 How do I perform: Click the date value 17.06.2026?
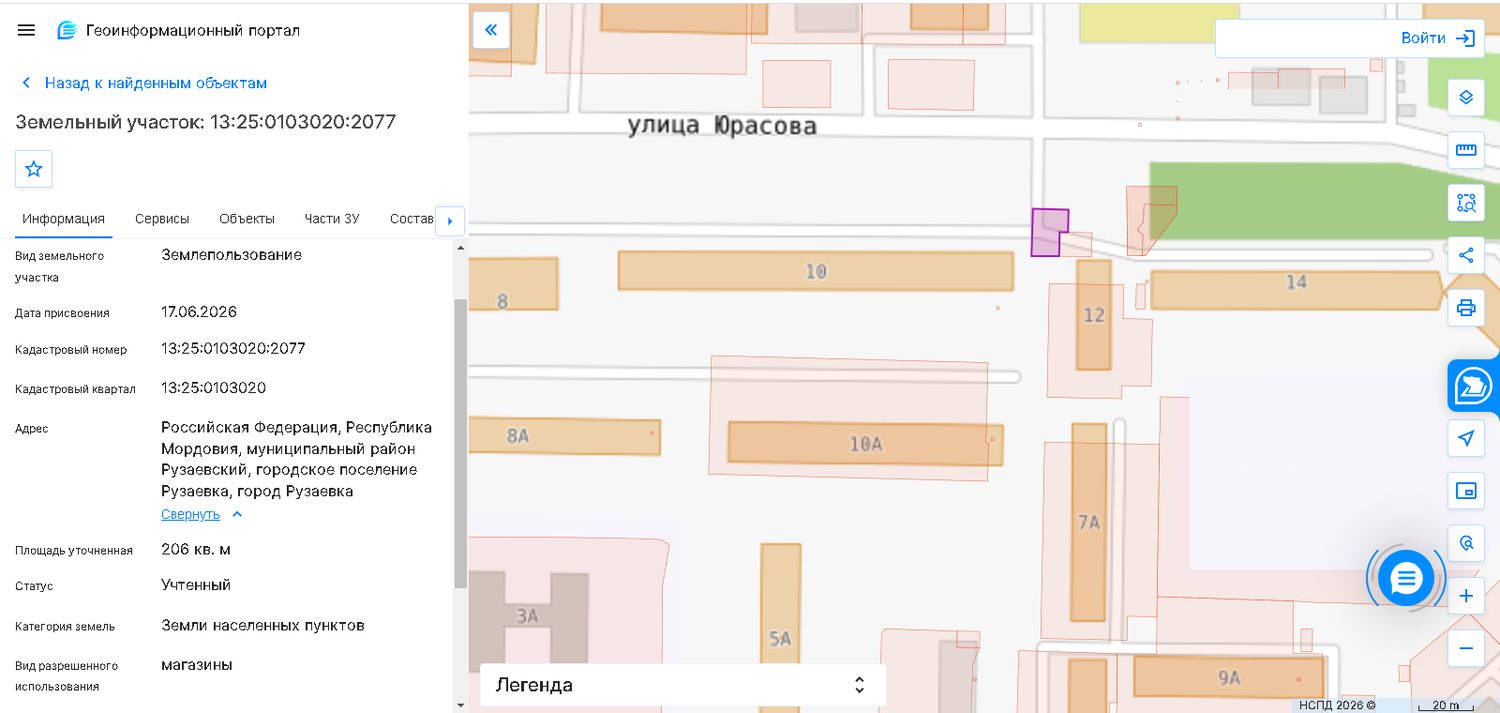point(199,312)
